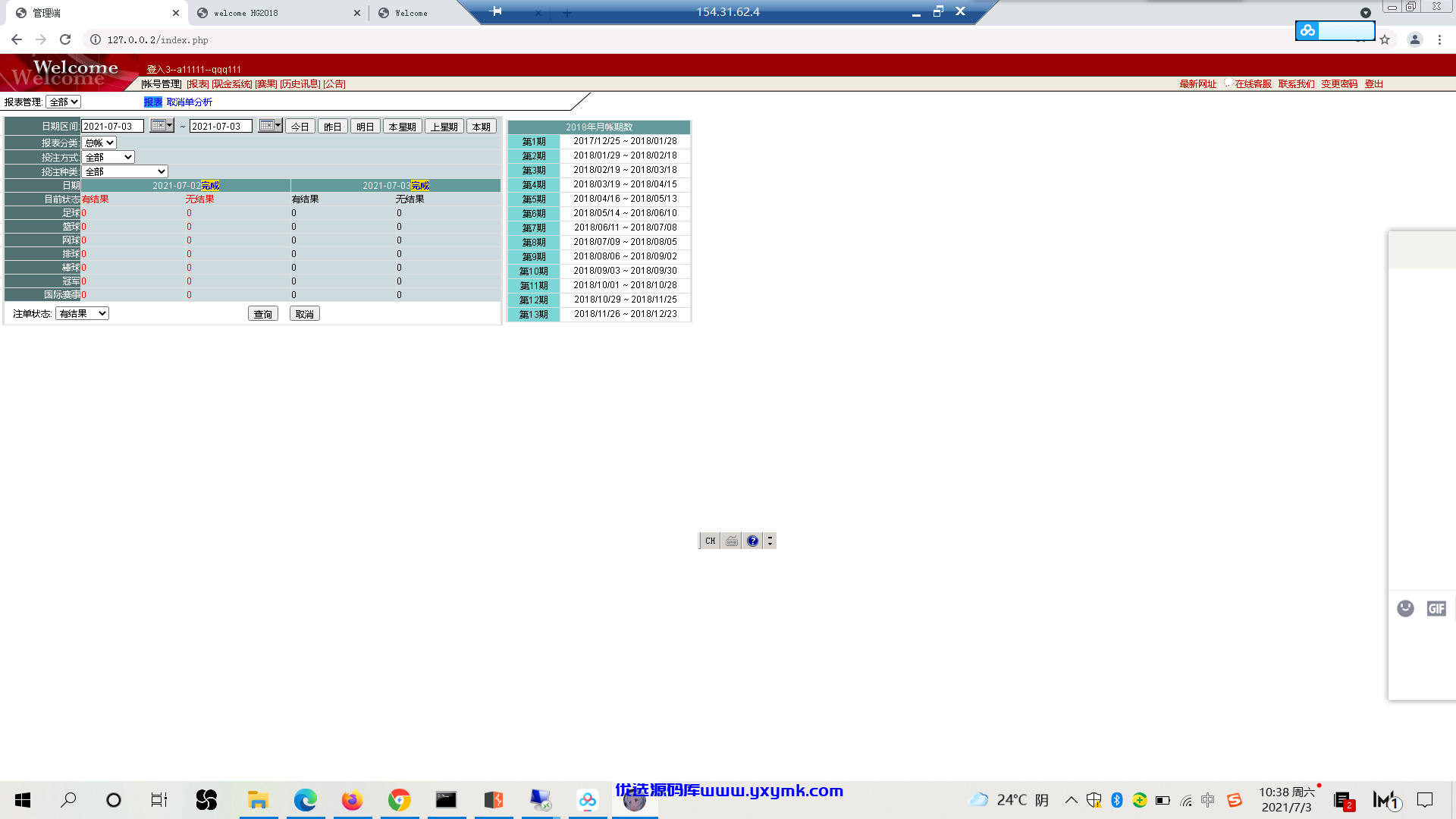Image resolution: width=1456 pixels, height=819 pixels.
Task: Click the 登出 logout link
Action: tap(1374, 84)
